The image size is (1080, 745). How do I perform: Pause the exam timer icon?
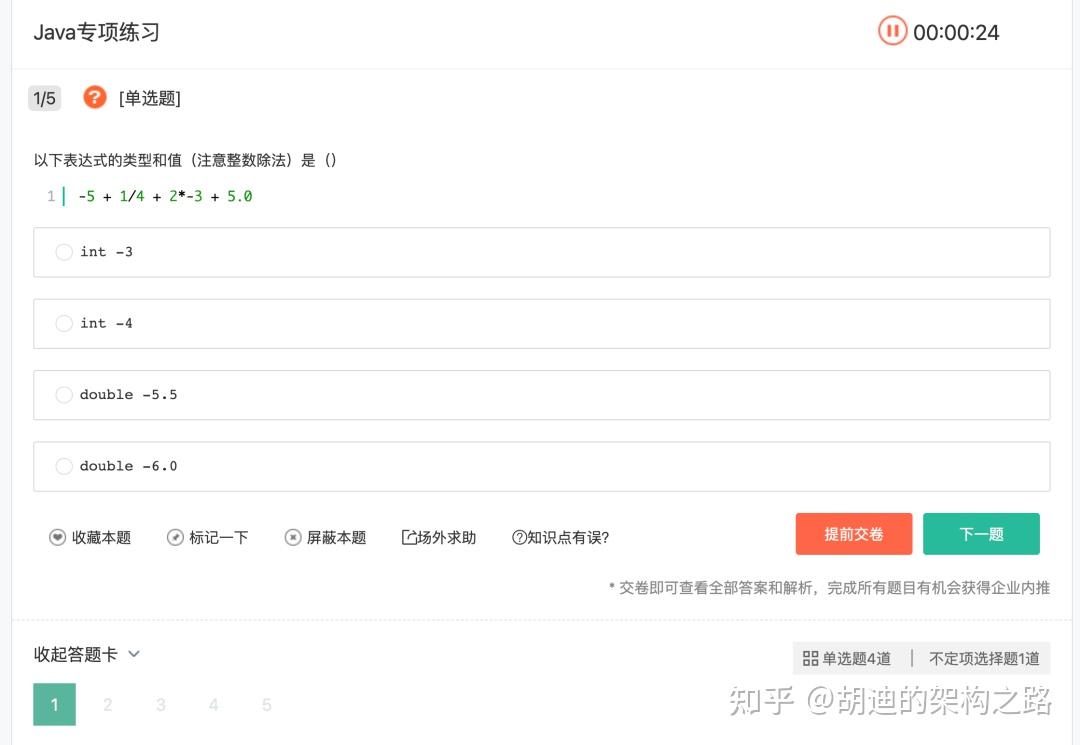pos(891,31)
